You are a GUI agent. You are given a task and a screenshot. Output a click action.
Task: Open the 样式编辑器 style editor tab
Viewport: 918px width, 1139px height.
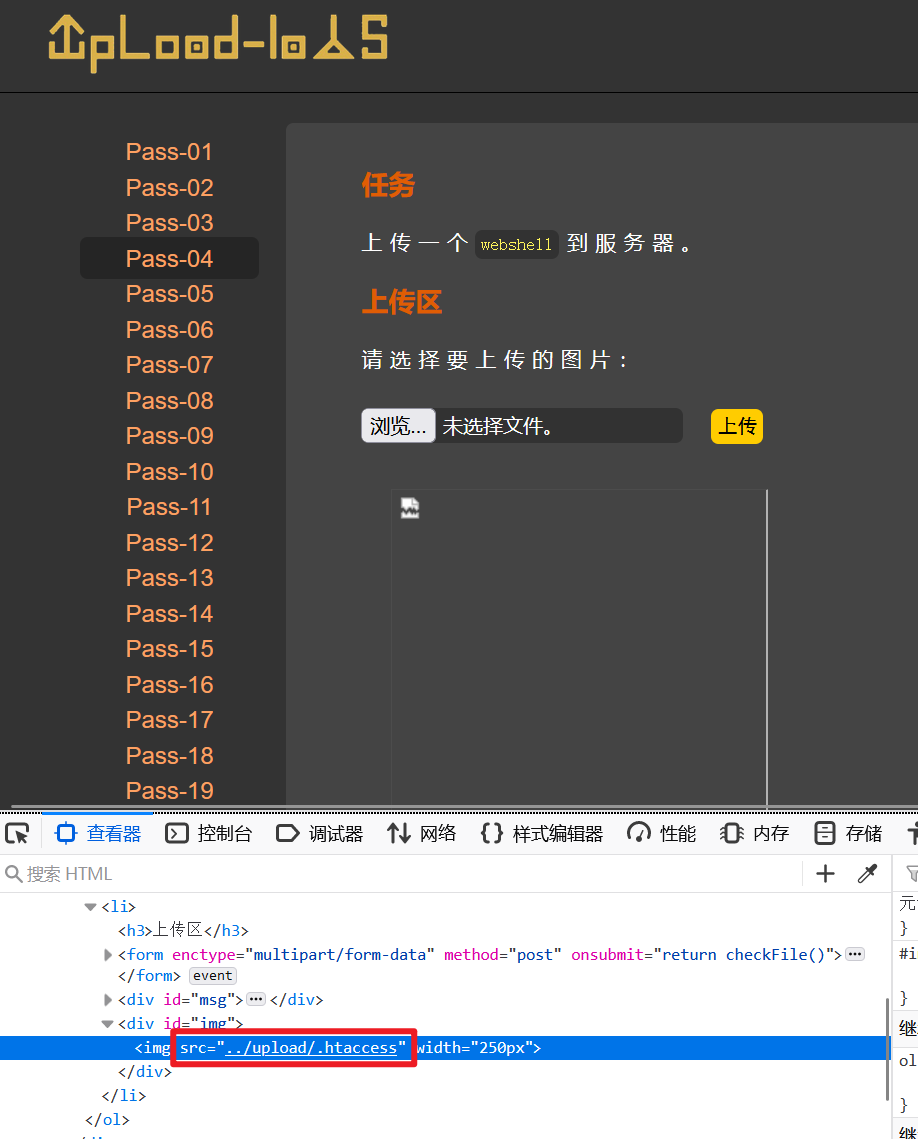[x=542, y=833]
